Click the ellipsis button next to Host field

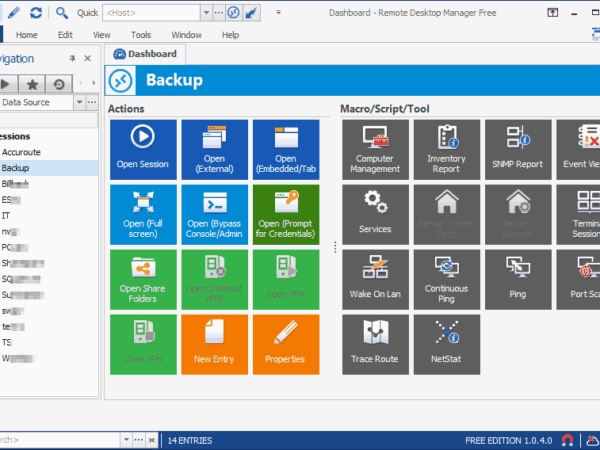click(218, 13)
